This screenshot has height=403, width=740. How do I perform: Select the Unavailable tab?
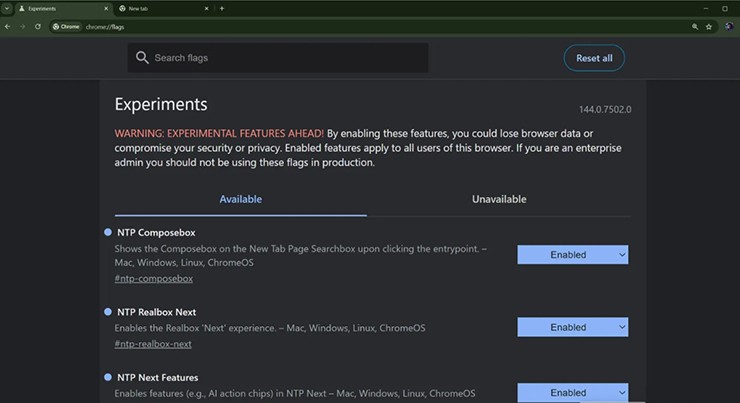pyautogui.click(x=499, y=199)
